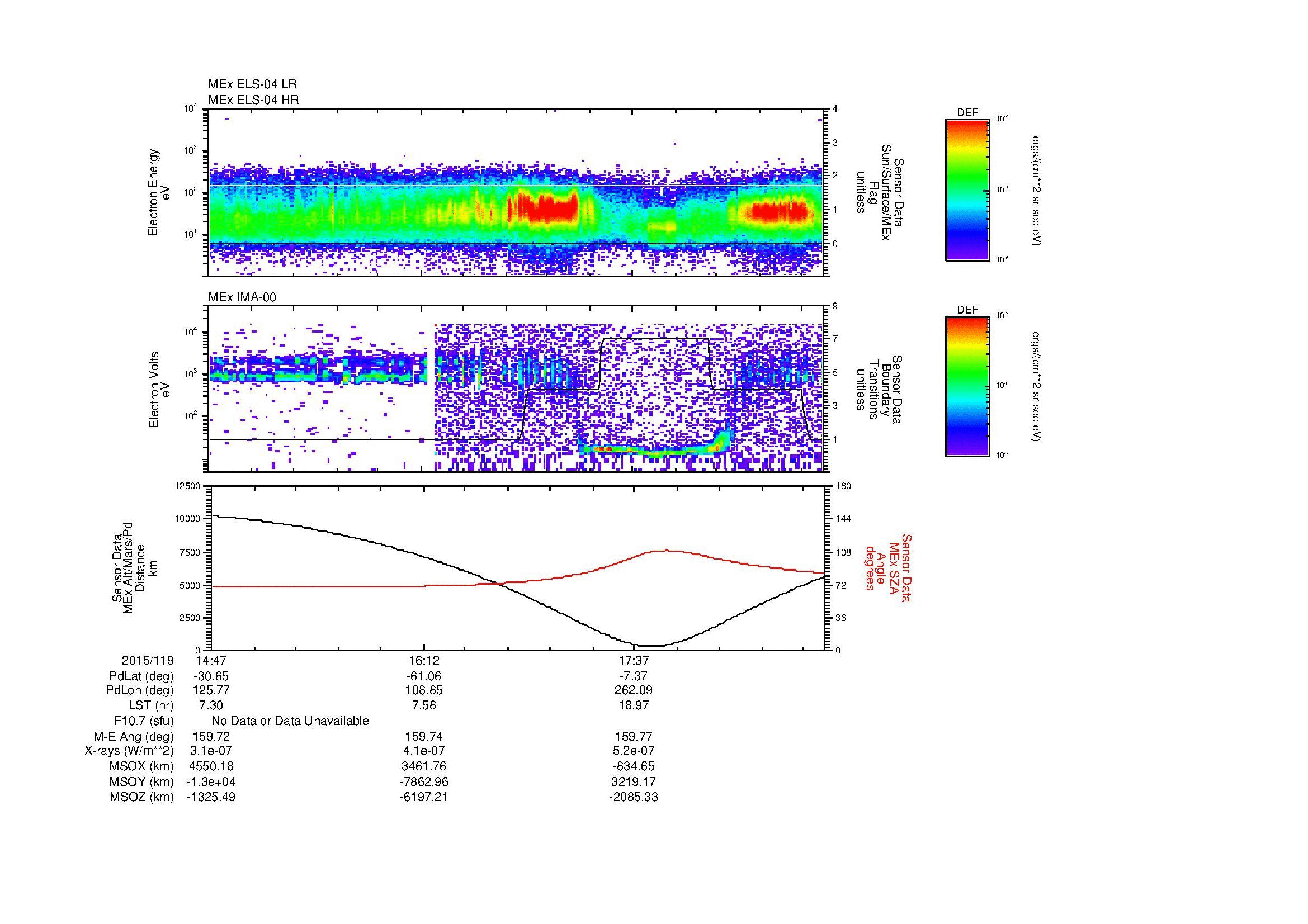This screenshot has width=1308, height=924.
Task: Click the MSOY (km) row label
Action: (x=141, y=781)
